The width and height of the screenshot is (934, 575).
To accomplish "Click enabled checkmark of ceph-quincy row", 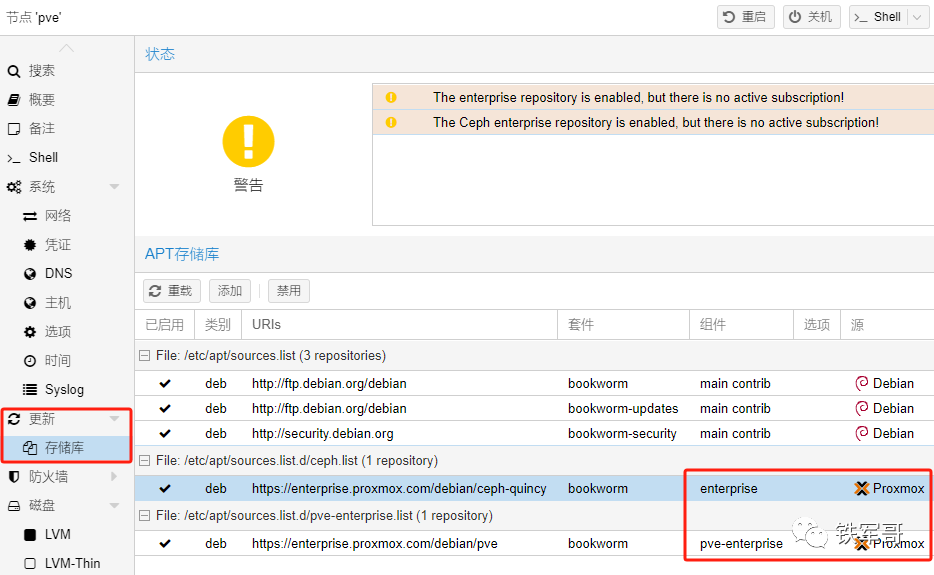I will click(165, 489).
